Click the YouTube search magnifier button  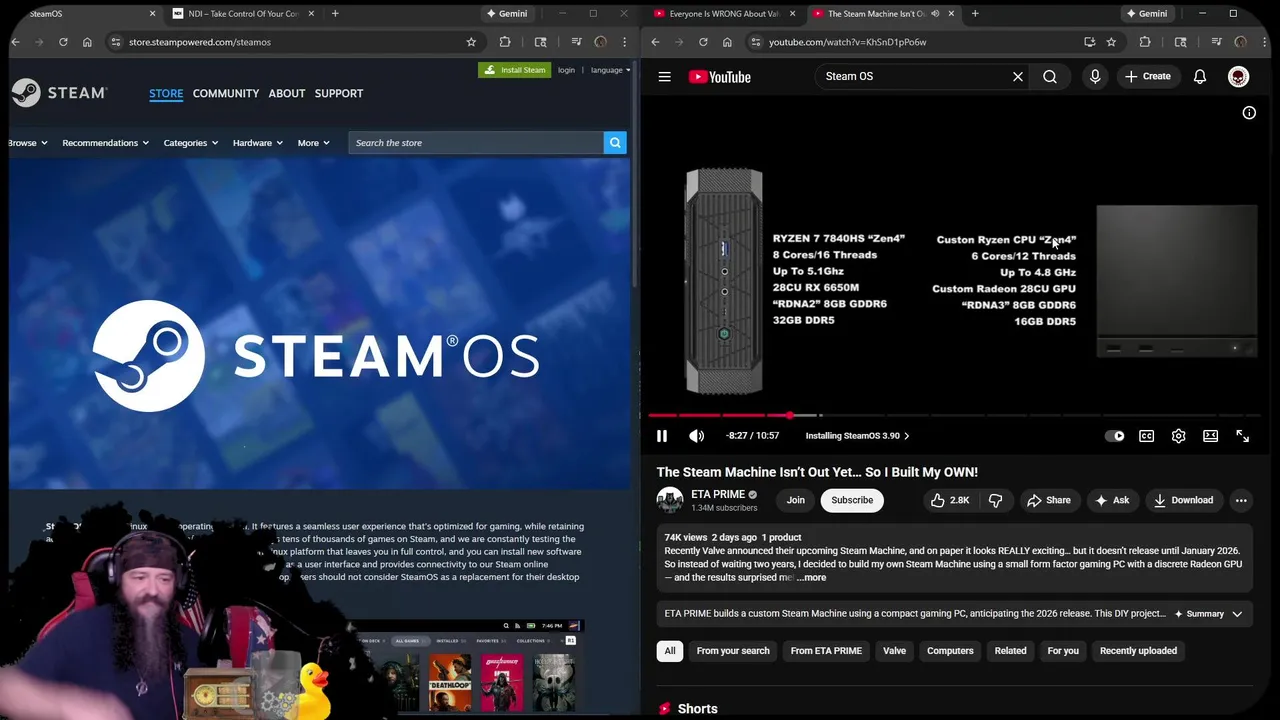tap(1050, 76)
